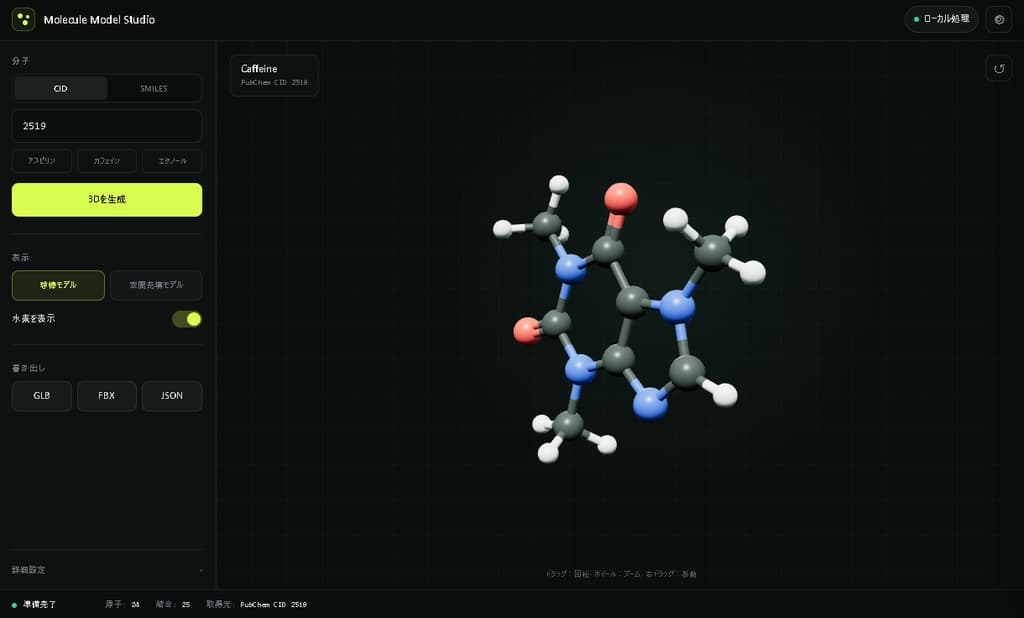
Task: Choose the アスピリン preset chip
Action: click(x=42, y=161)
